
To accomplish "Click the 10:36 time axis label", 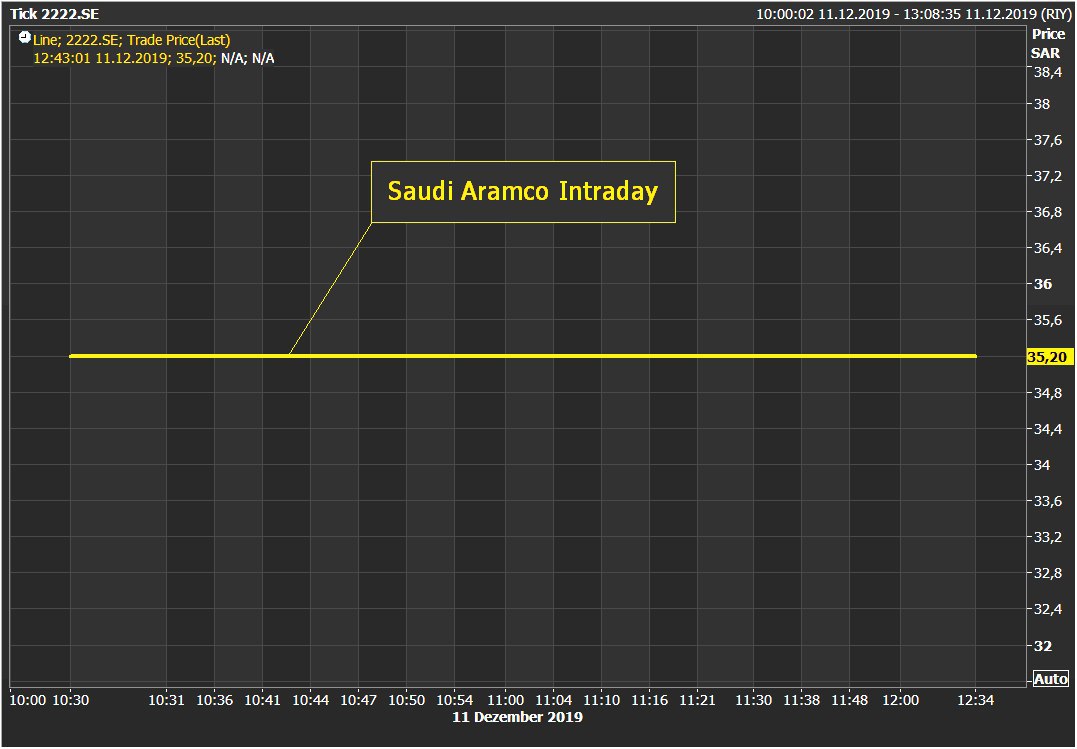I will pyautogui.click(x=214, y=700).
